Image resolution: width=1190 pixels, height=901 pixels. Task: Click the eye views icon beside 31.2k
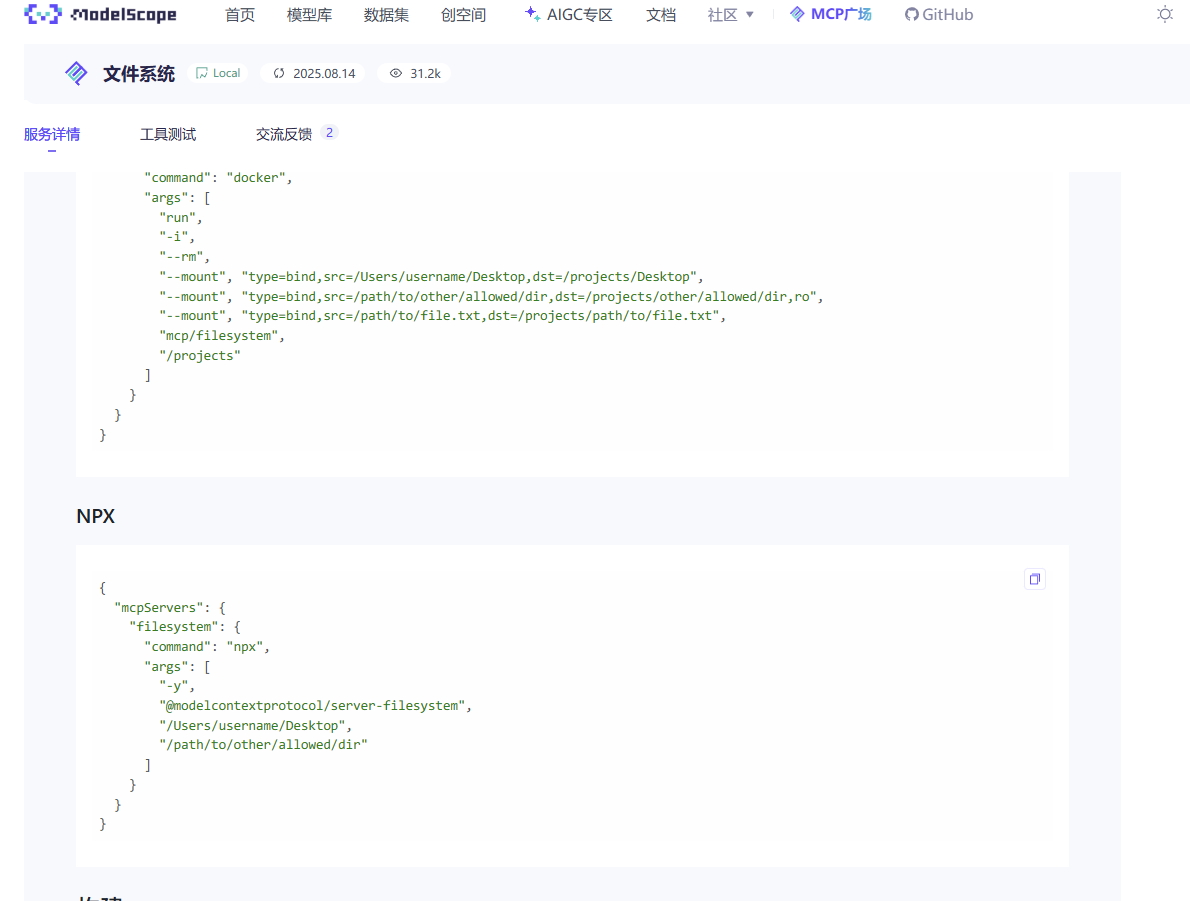coord(395,74)
